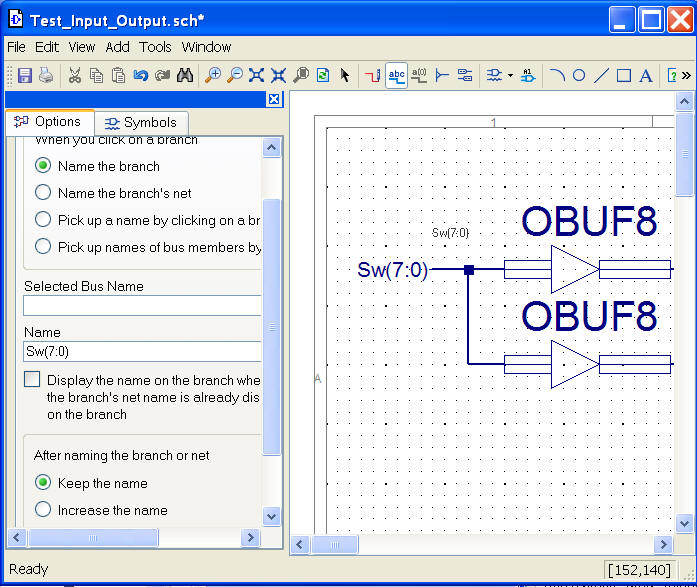
Task: Select the Rename Bus a(0) tool
Action: [419, 76]
